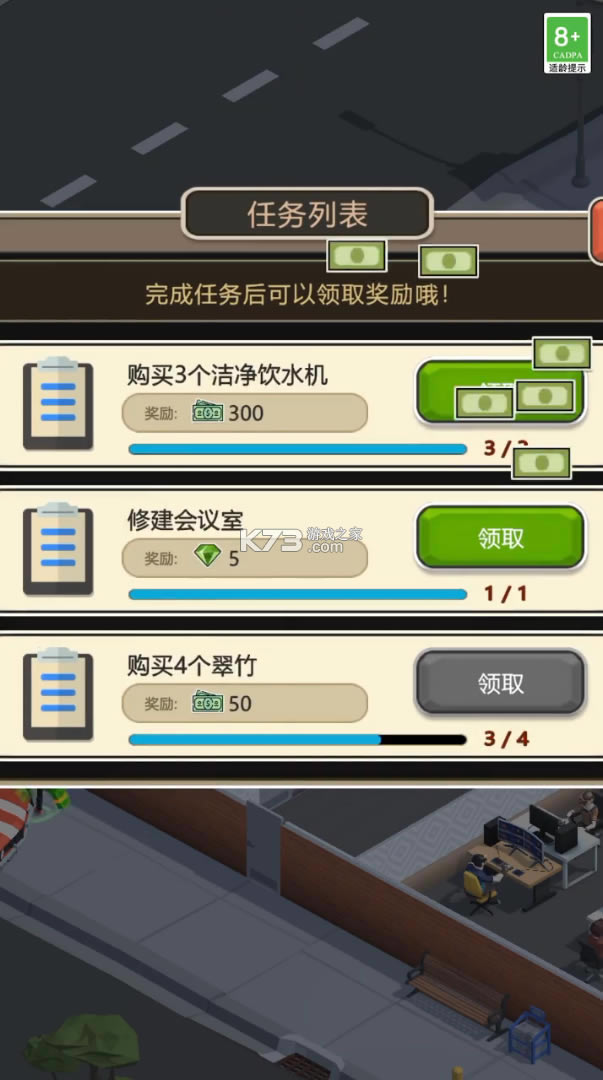Tap the cash icon beside 50 reward
The image size is (603, 1080).
coord(207,703)
